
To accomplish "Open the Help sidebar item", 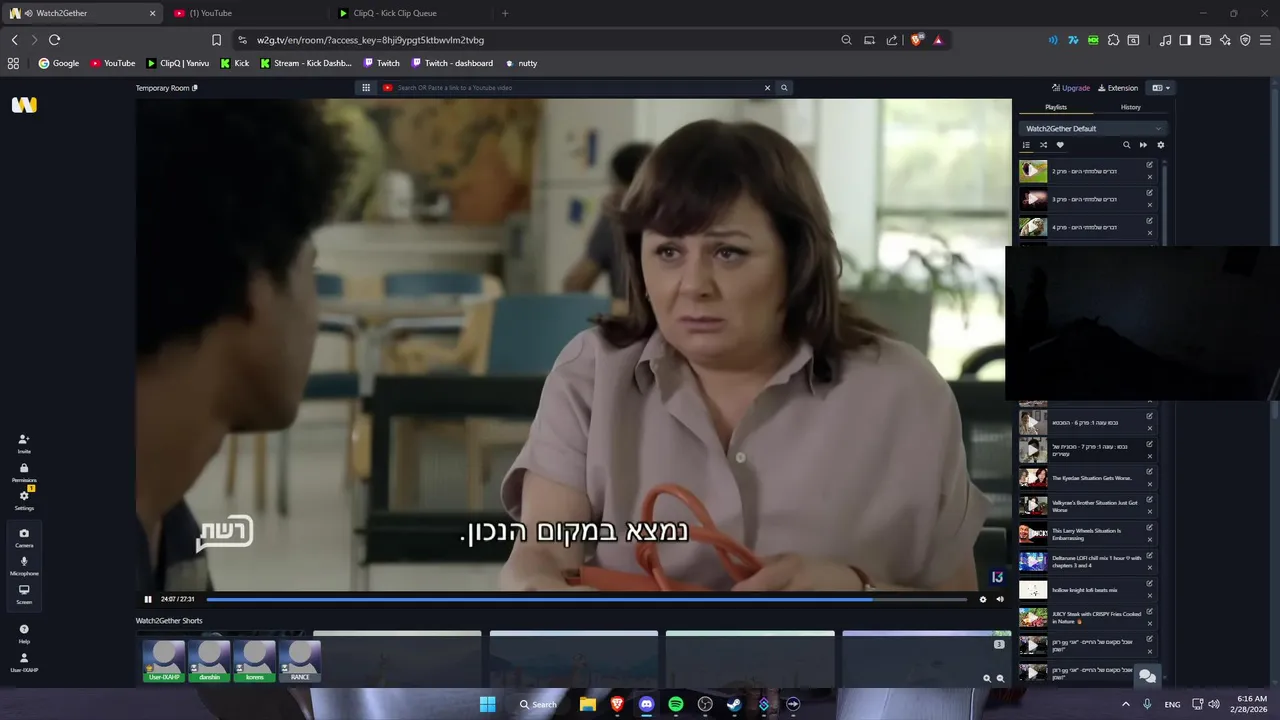I will 24,633.
